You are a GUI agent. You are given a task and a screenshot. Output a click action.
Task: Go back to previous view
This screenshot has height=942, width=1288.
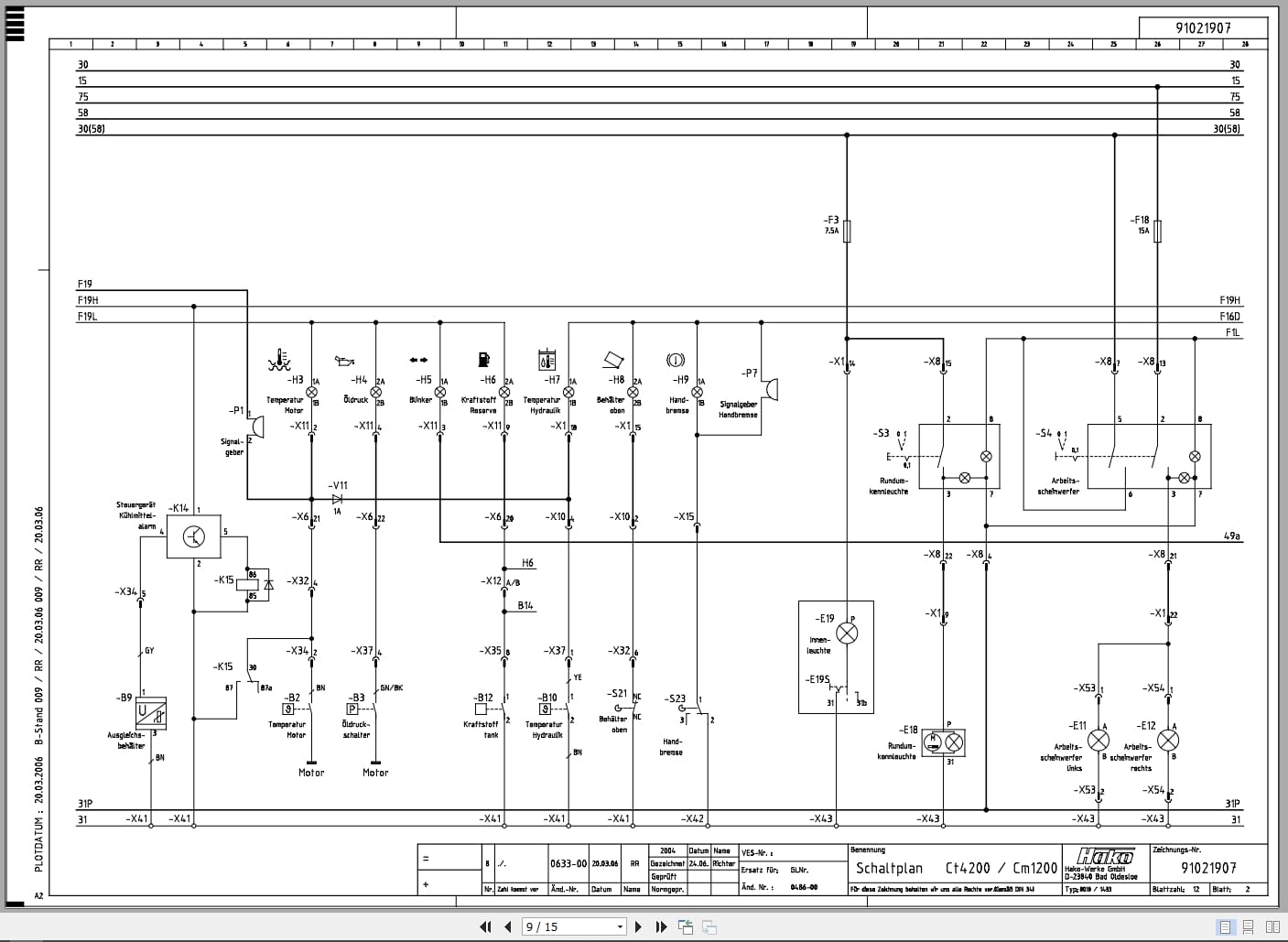[x=686, y=927]
